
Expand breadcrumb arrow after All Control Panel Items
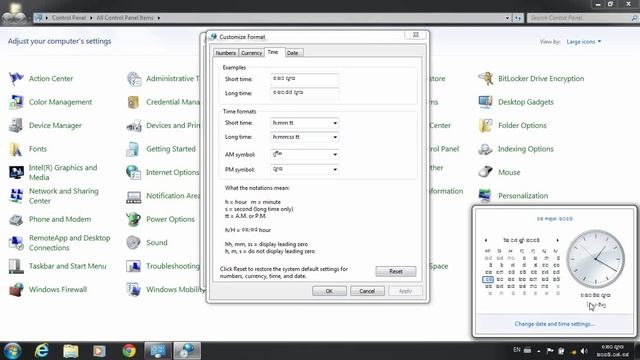point(159,18)
